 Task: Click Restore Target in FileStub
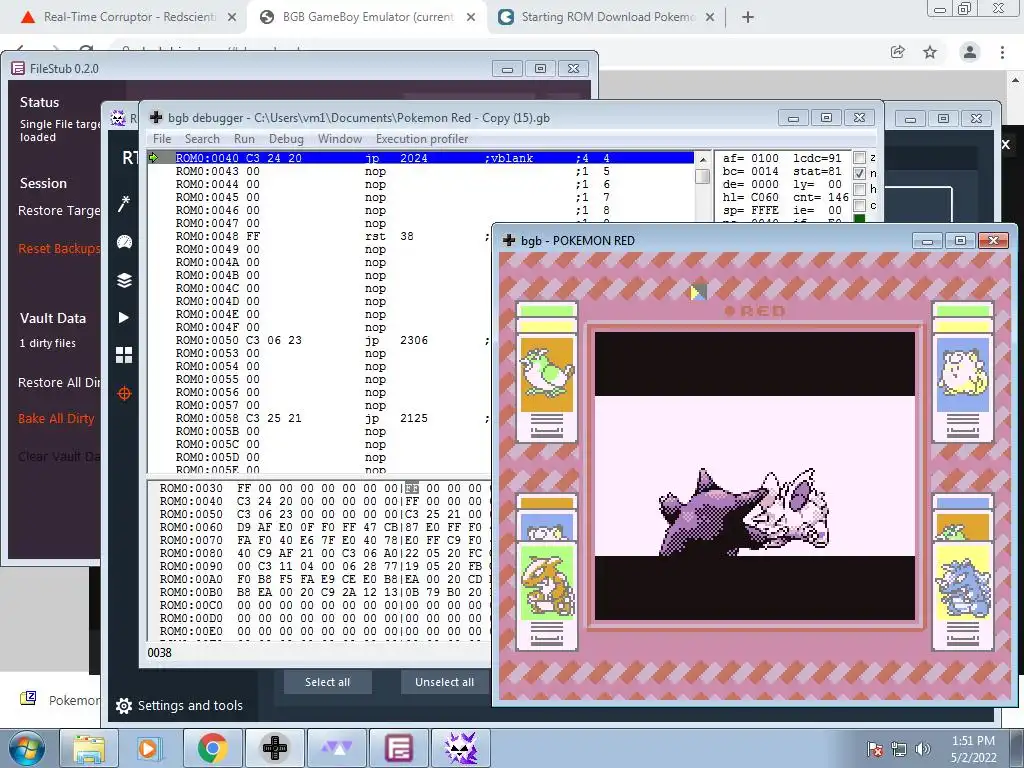pyautogui.click(x=59, y=210)
